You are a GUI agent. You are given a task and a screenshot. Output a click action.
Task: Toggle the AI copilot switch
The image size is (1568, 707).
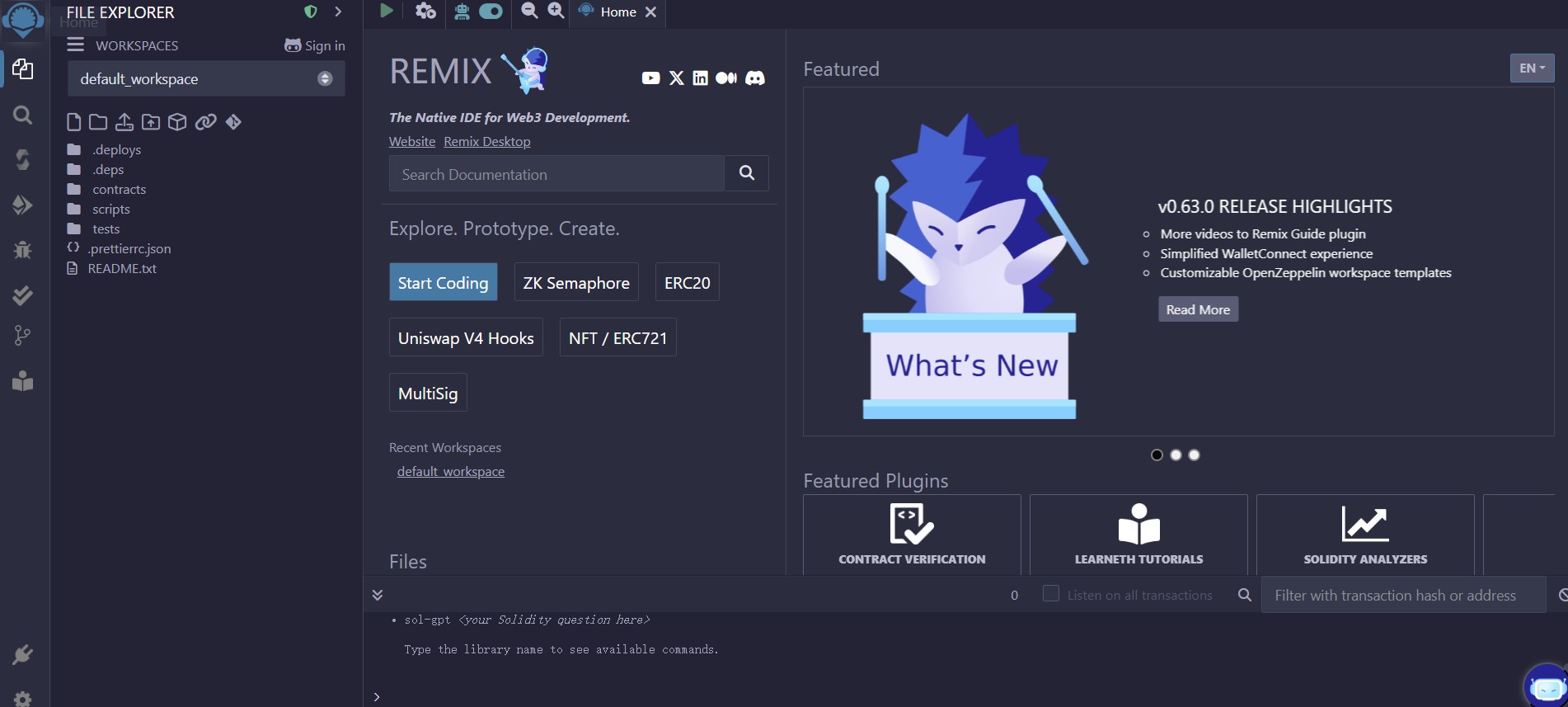(x=491, y=12)
